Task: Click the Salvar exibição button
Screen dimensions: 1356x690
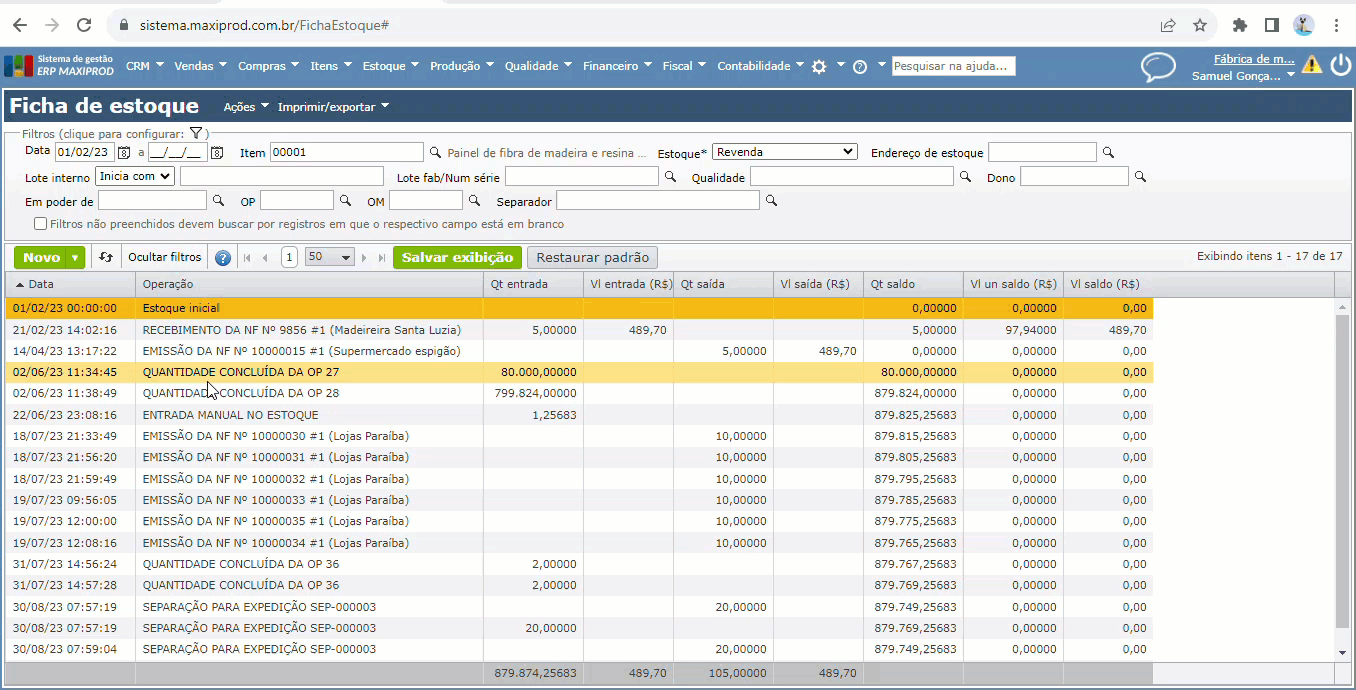Action: [x=457, y=257]
